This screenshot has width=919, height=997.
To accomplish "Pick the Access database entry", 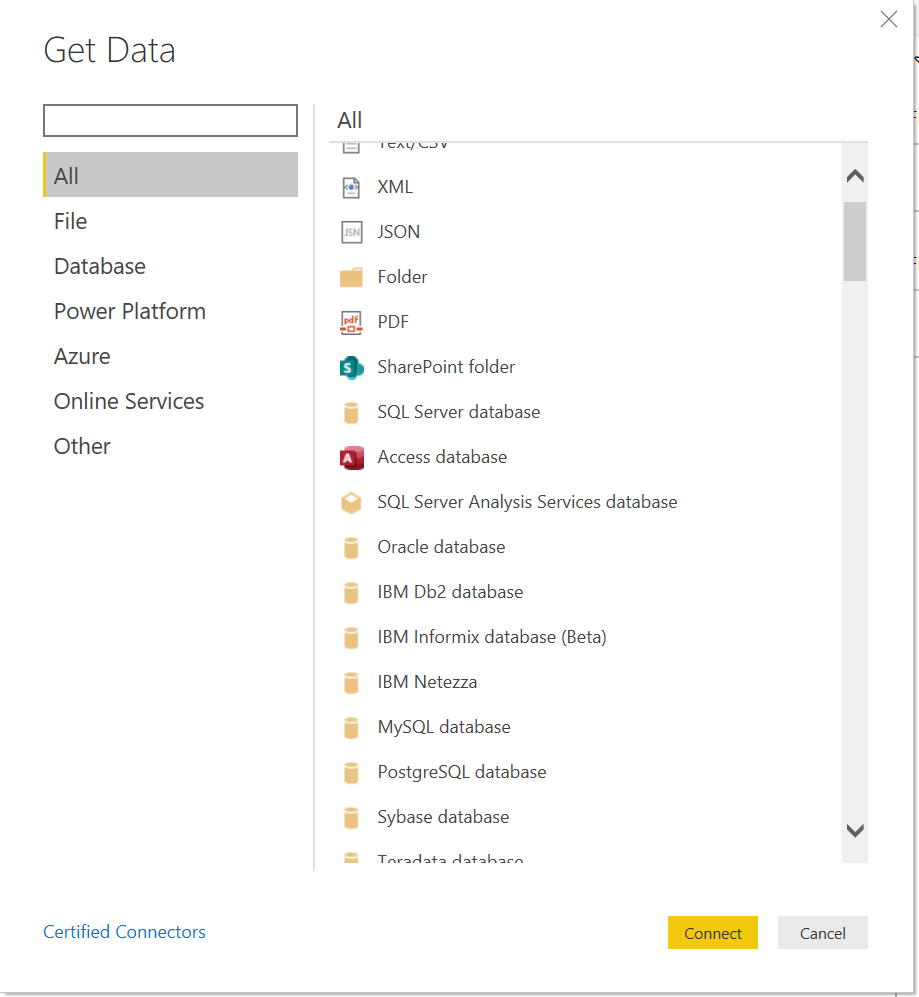I will [x=442, y=457].
